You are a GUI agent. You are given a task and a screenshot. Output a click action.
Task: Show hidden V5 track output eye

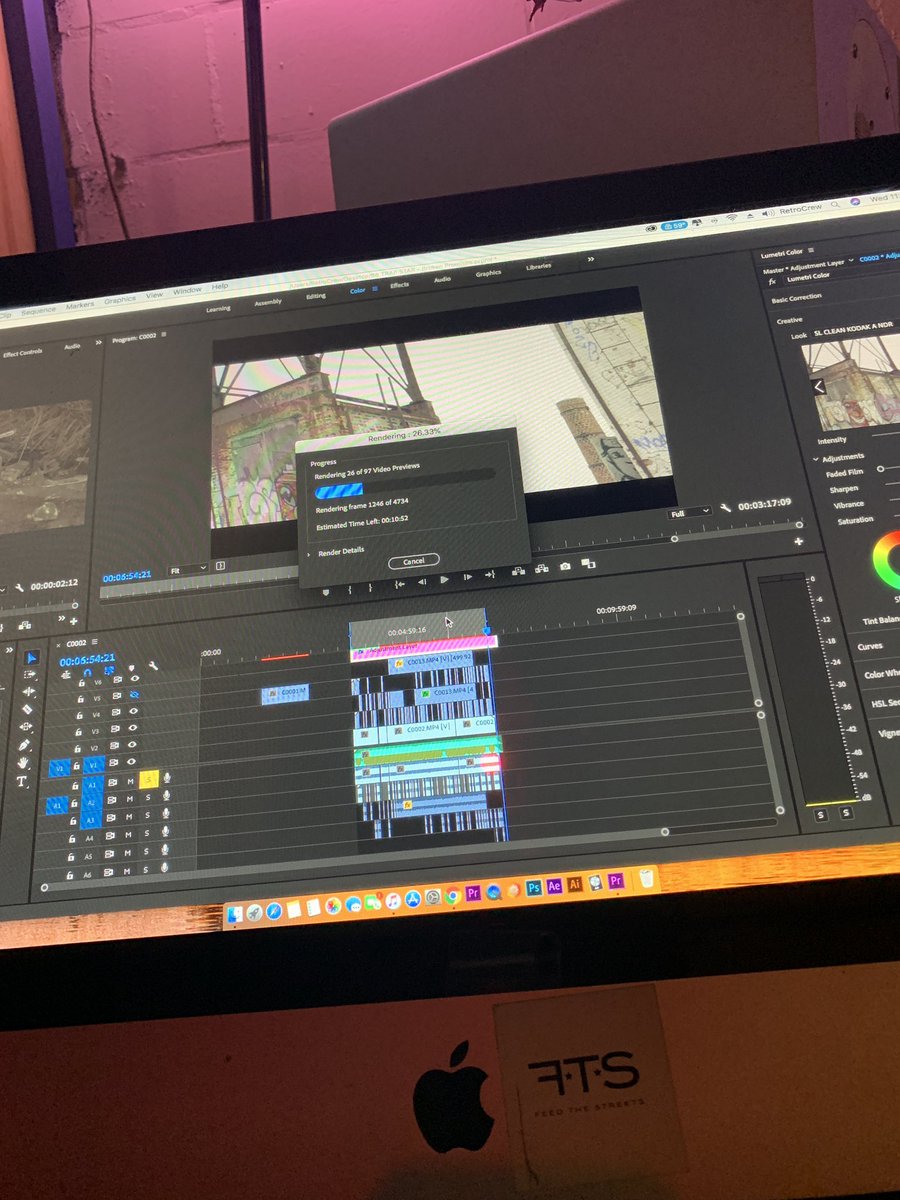134,694
